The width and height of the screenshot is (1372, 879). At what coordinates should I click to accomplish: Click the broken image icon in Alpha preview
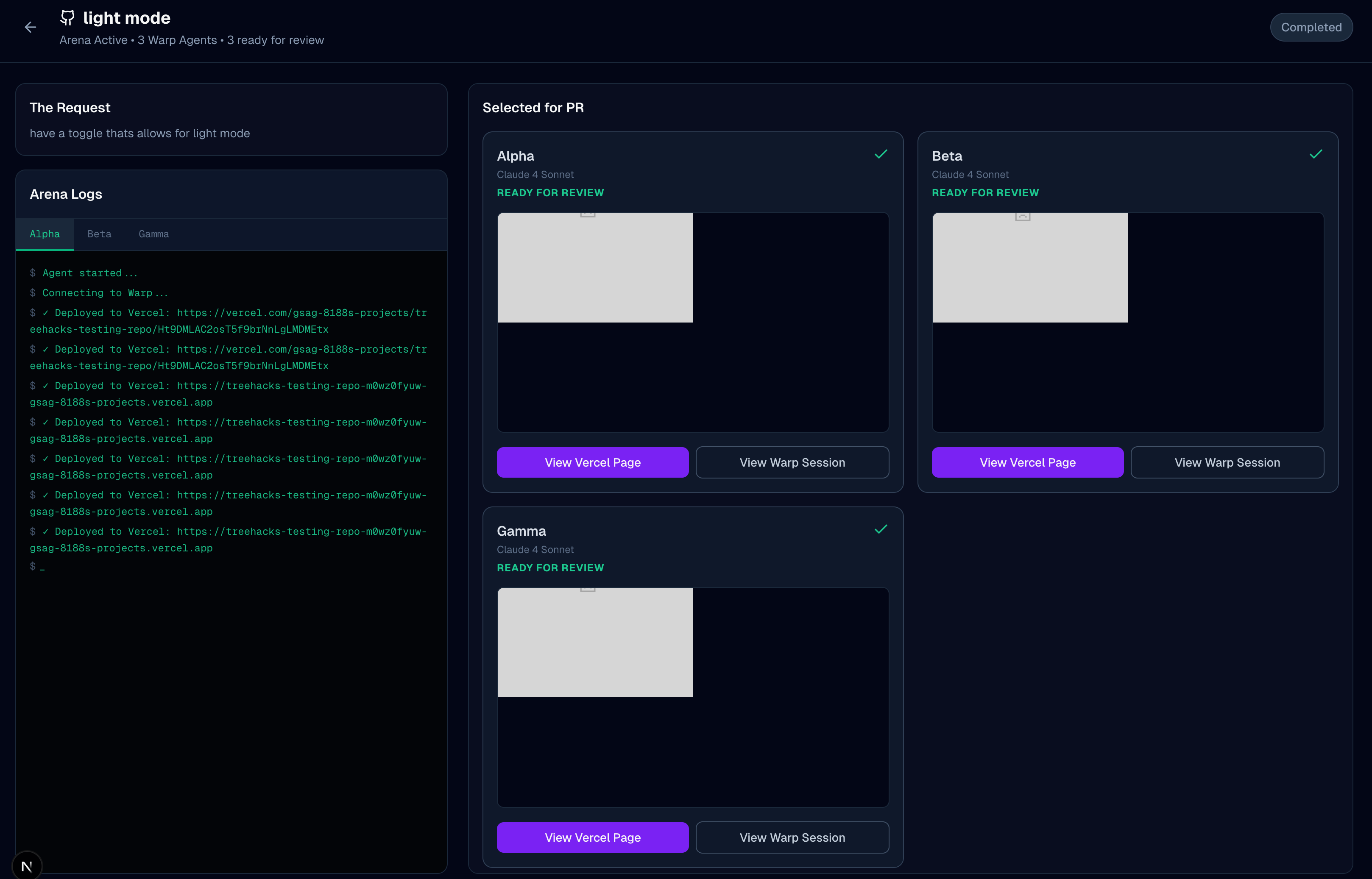pyautogui.click(x=588, y=214)
